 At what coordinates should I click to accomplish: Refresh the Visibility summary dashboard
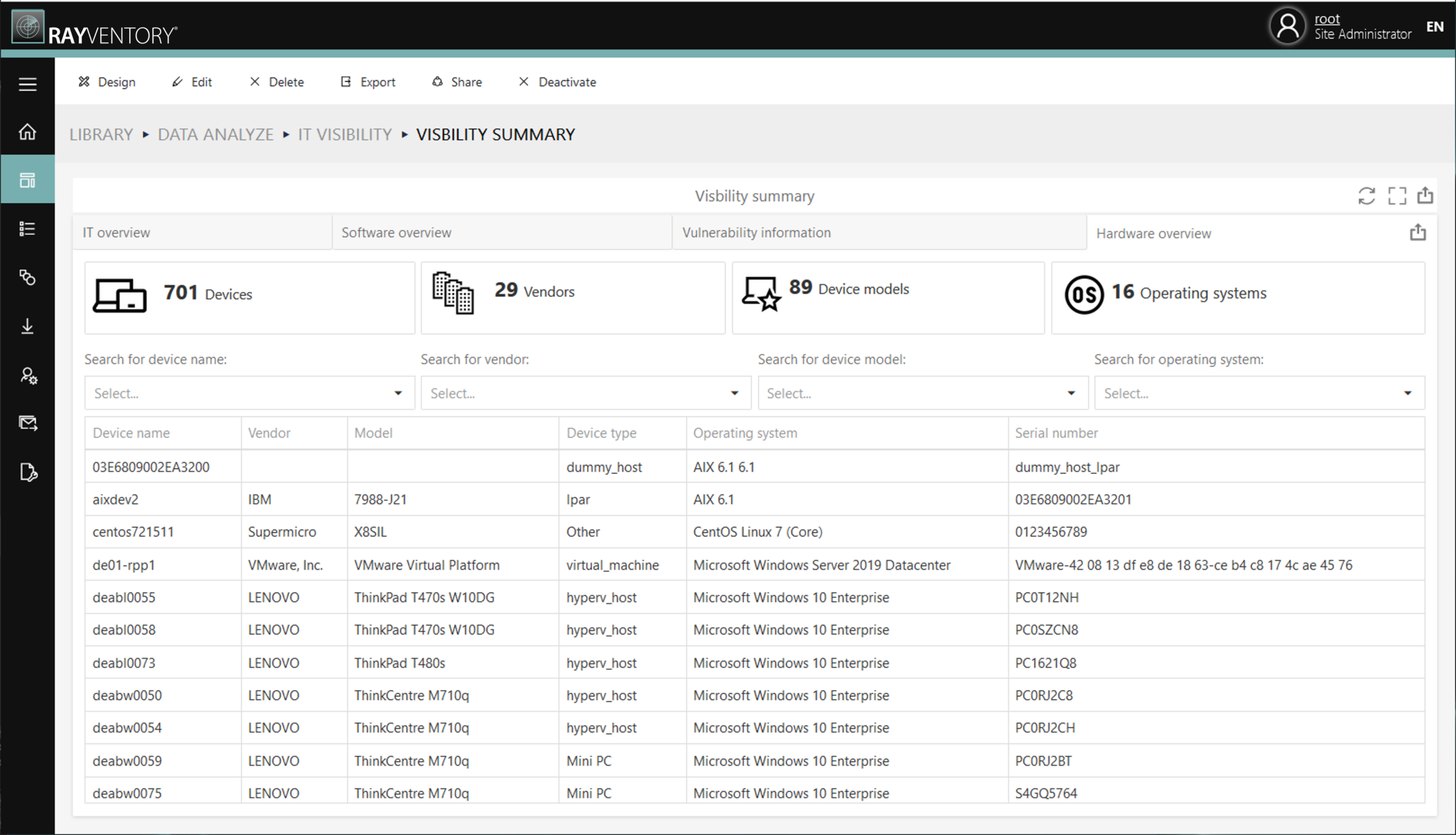click(1367, 196)
